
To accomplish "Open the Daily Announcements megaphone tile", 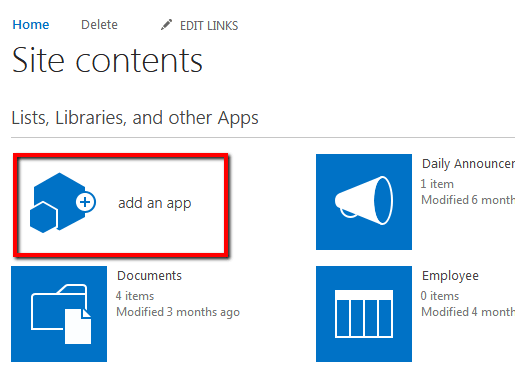I will click(x=364, y=202).
